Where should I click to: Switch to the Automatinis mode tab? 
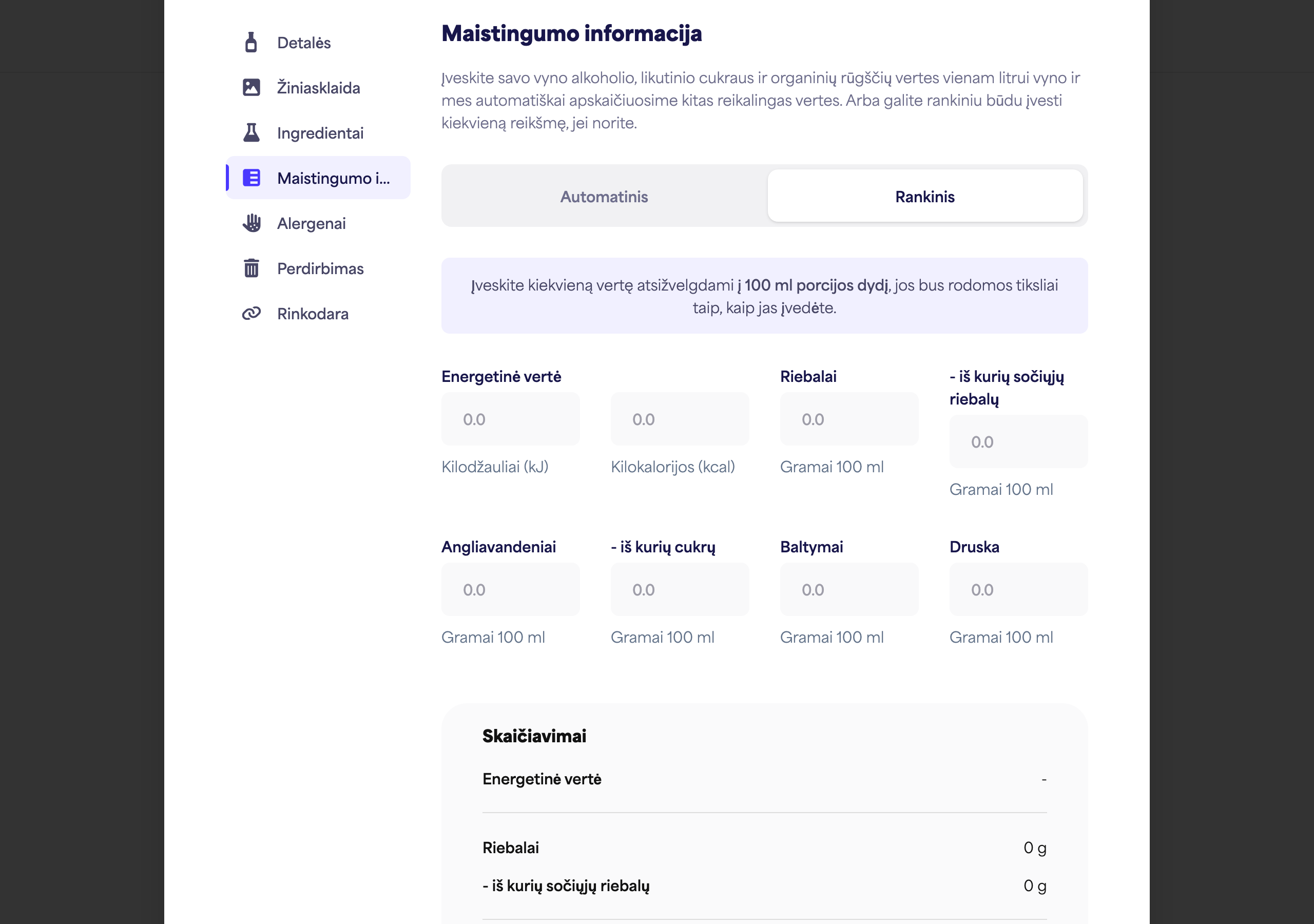pos(604,197)
